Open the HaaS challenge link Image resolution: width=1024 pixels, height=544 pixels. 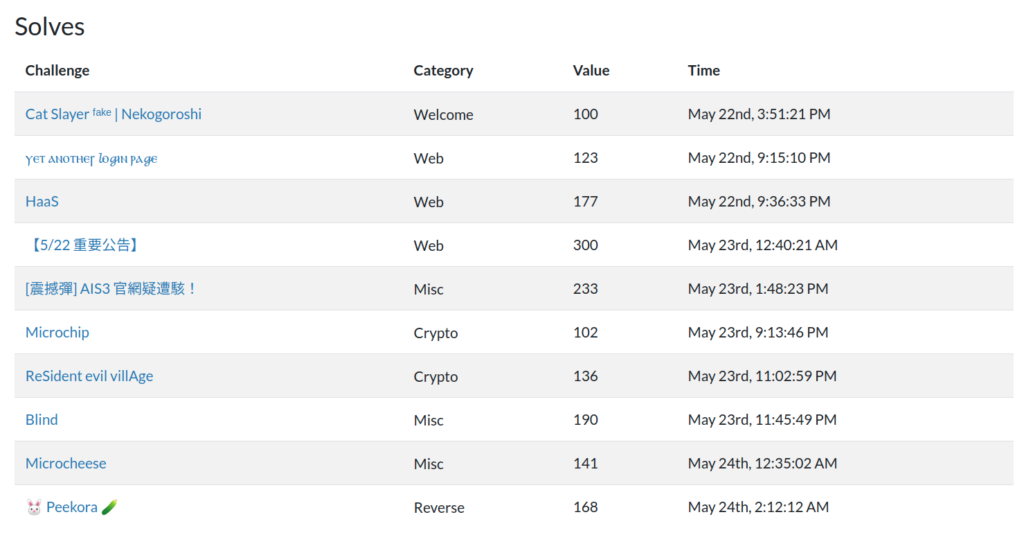42,202
